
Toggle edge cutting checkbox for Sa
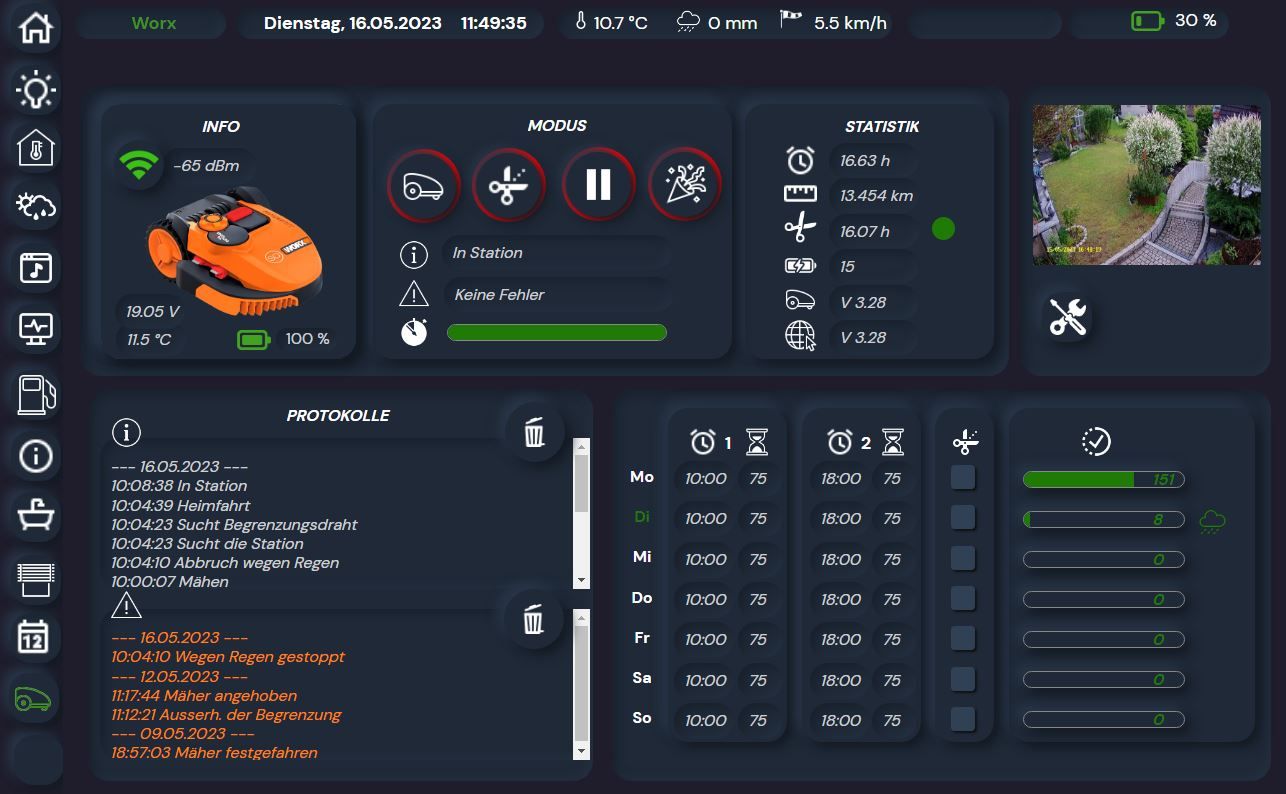coord(963,680)
